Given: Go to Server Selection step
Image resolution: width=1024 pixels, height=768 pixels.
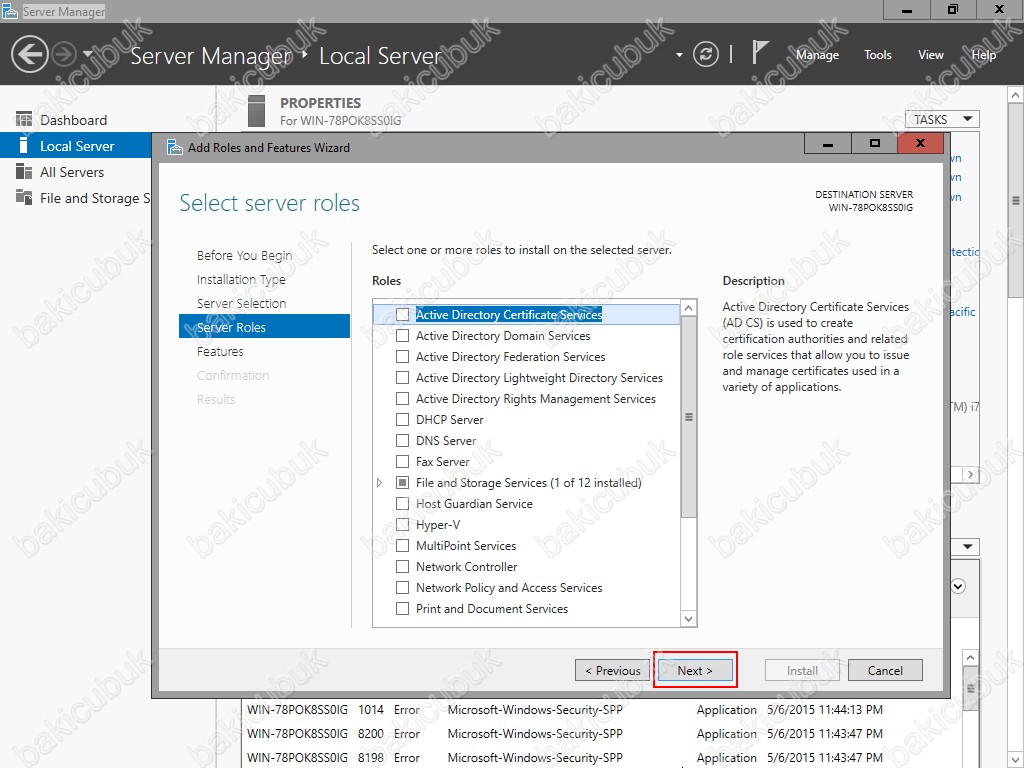Looking at the screenshot, I should [241, 304].
